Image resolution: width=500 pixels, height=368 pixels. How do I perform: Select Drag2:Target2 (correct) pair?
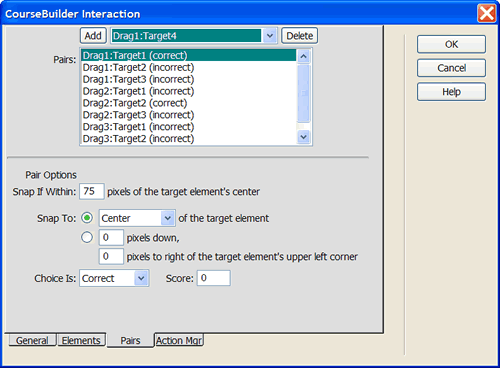pos(189,103)
